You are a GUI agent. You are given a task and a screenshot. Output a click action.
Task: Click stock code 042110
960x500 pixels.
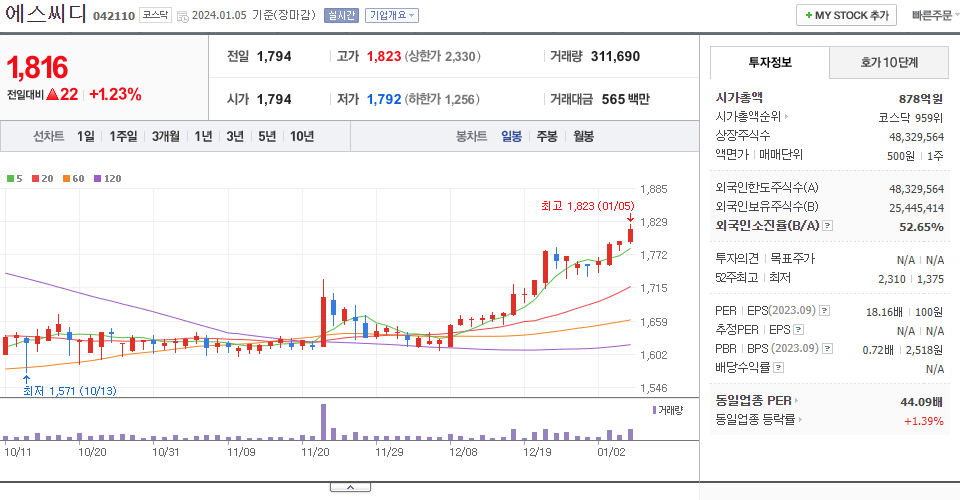click(114, 16)
